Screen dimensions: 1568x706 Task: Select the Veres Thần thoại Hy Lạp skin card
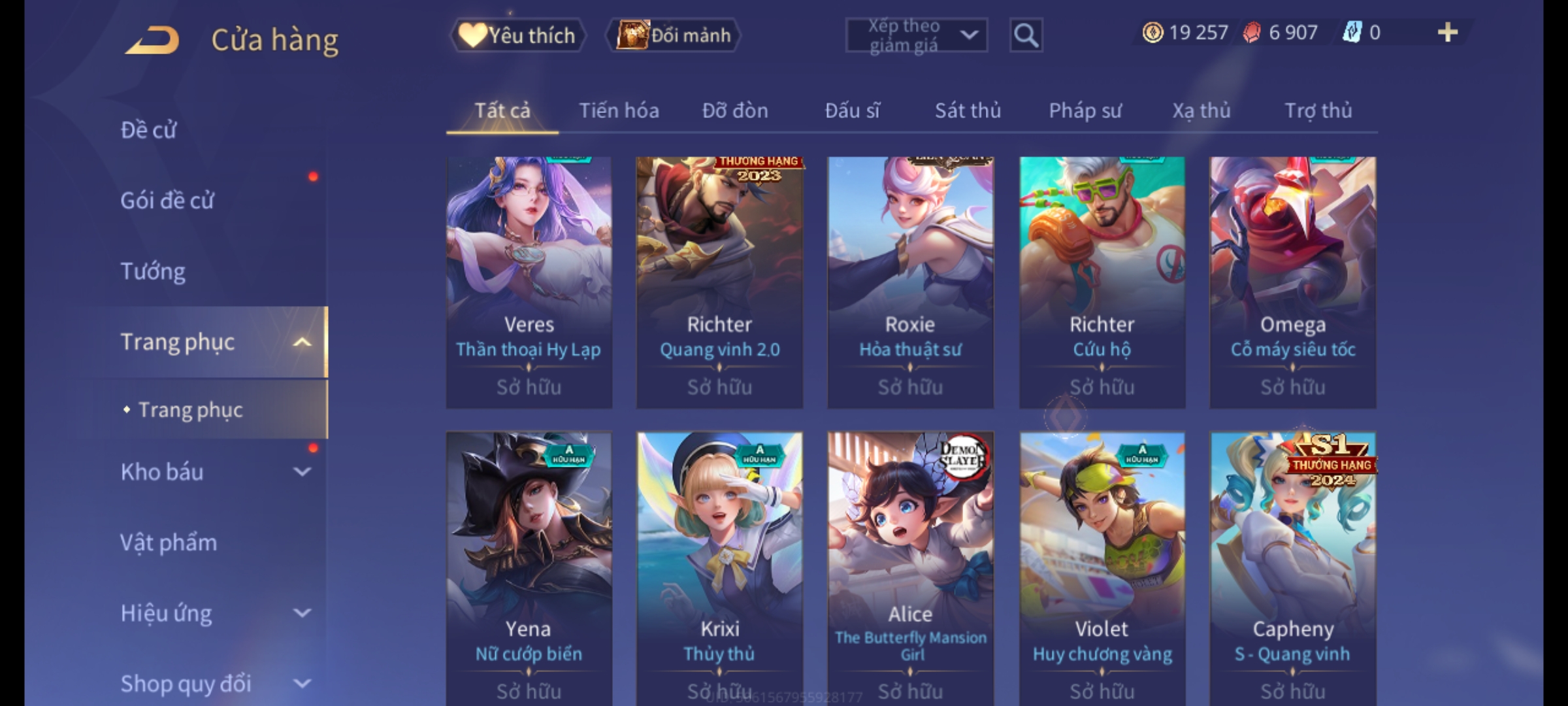(529, 282)
